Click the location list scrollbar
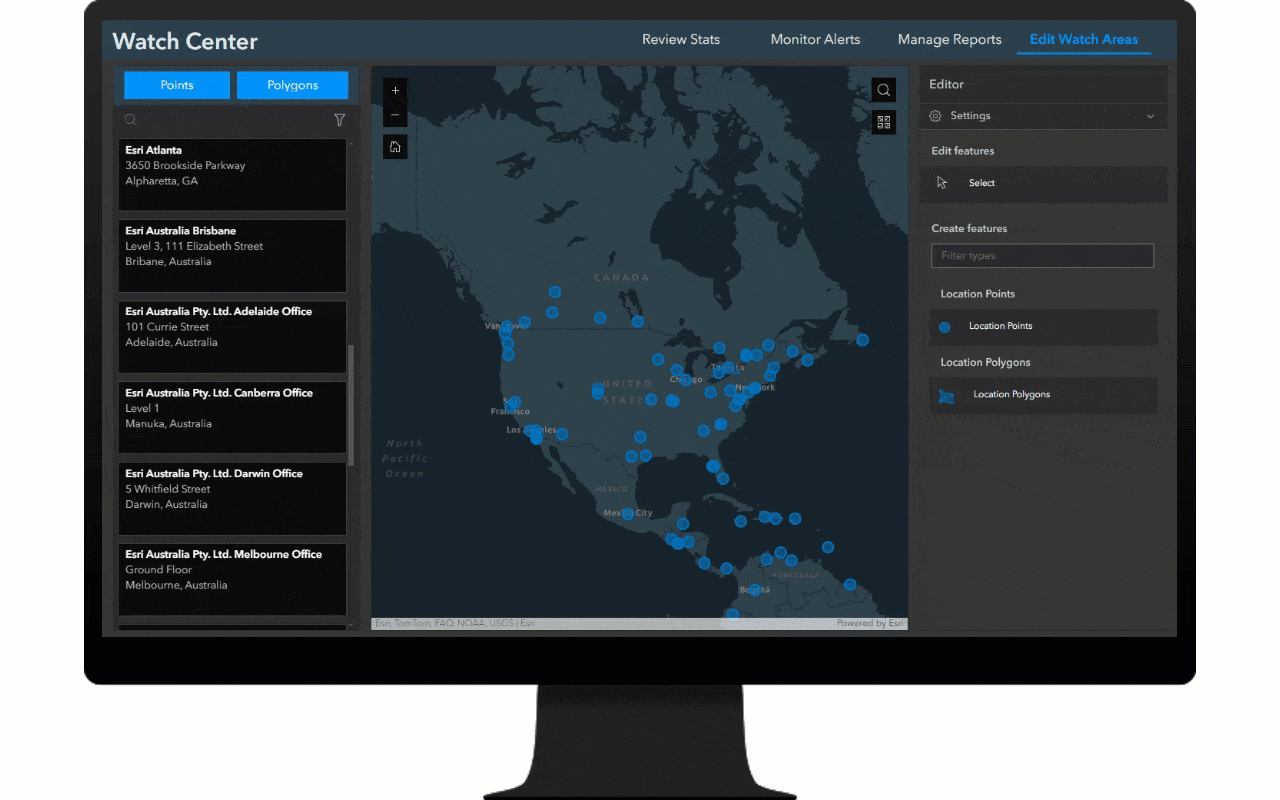 coord(350,405)
